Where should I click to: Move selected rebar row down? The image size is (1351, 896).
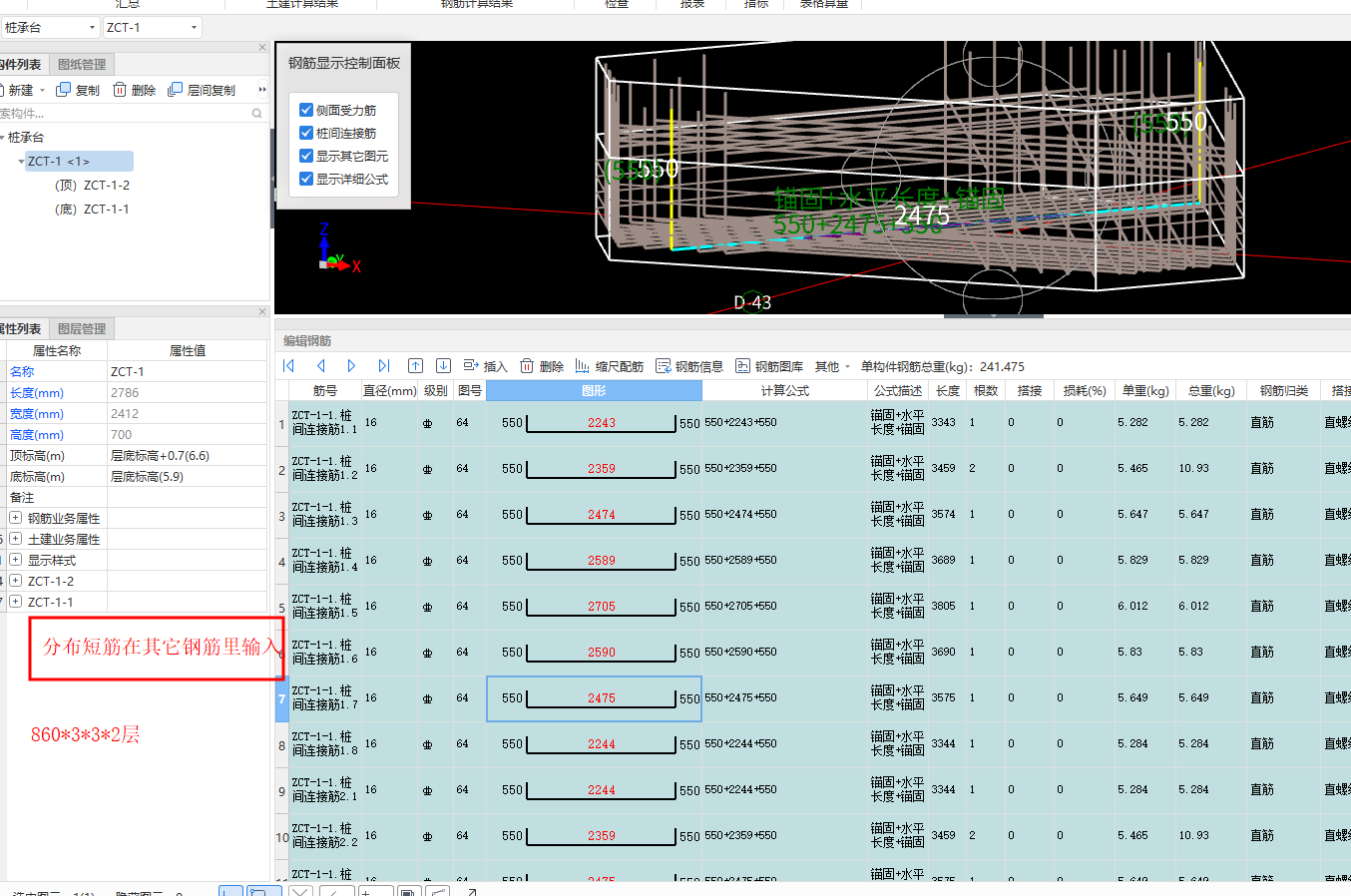coord(443,366)
